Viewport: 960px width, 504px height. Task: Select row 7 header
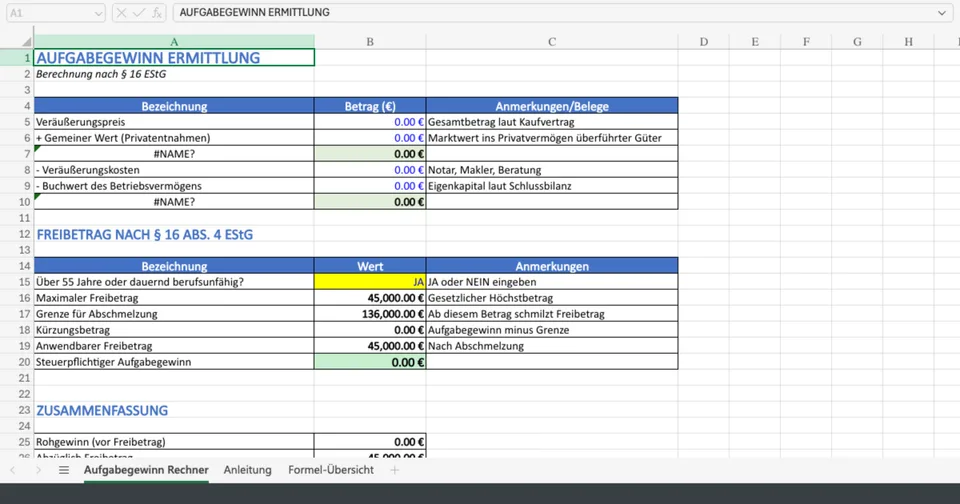coord(16,154)
